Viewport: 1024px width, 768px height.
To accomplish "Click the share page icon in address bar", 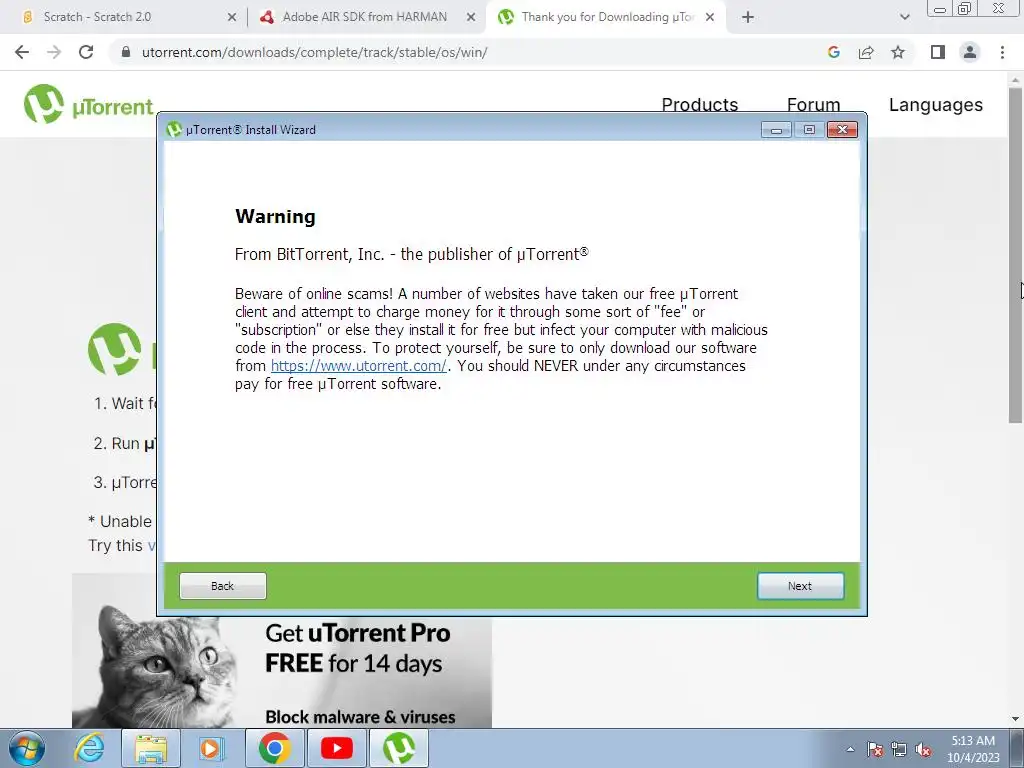I will click(866, 52).
